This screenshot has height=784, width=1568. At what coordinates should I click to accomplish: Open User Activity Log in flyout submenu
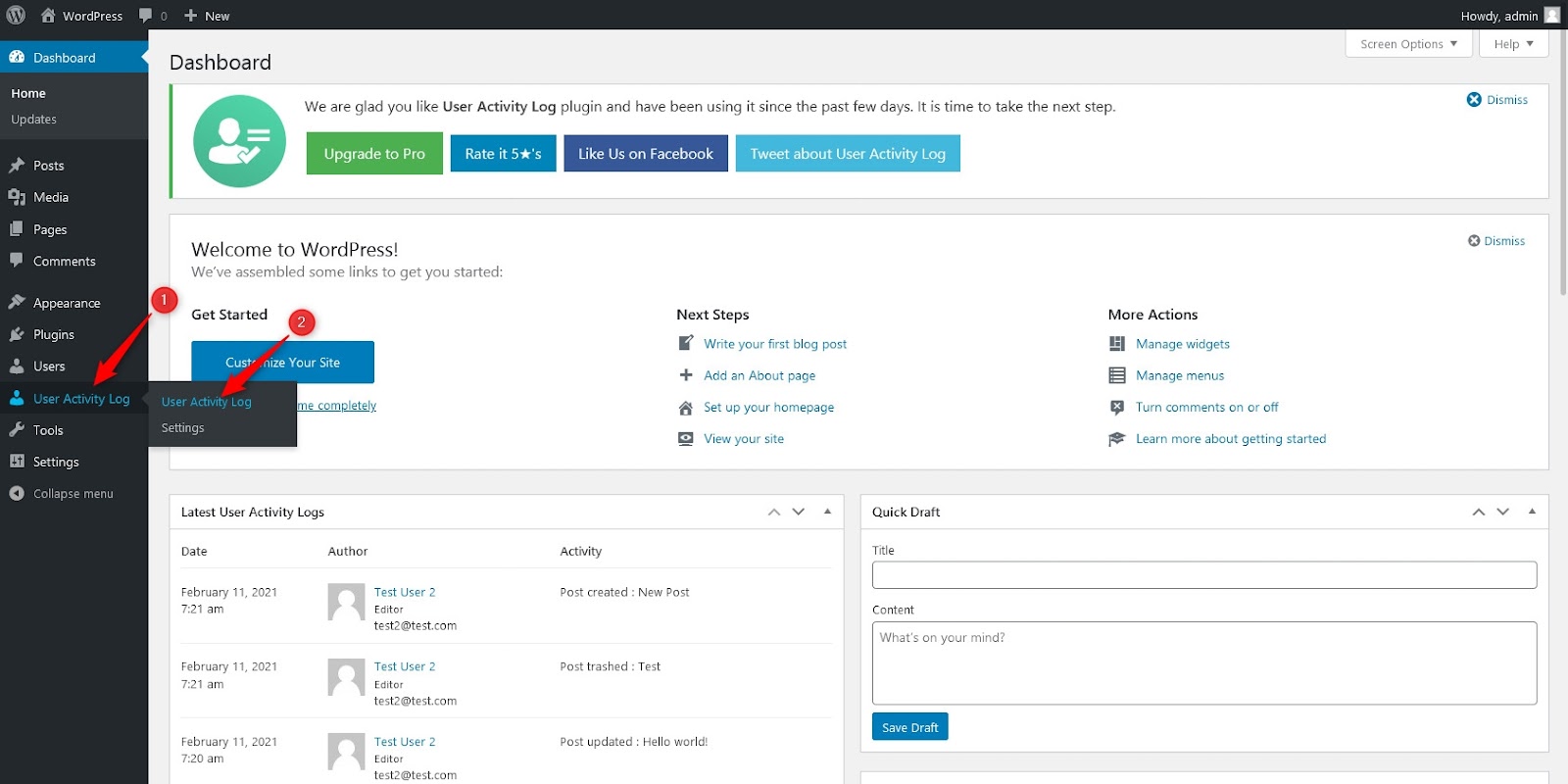click(206, 402)
